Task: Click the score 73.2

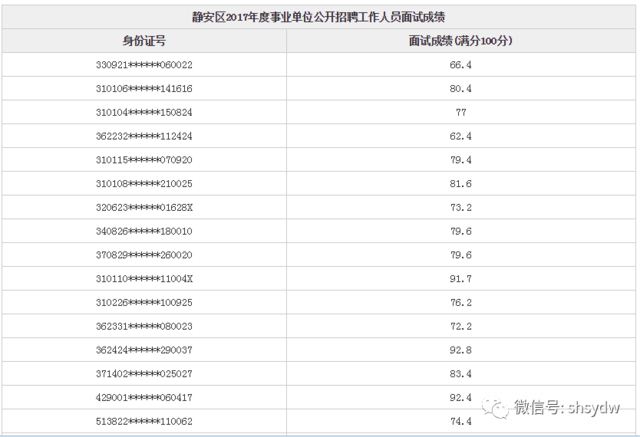Action: coord(460,207)
